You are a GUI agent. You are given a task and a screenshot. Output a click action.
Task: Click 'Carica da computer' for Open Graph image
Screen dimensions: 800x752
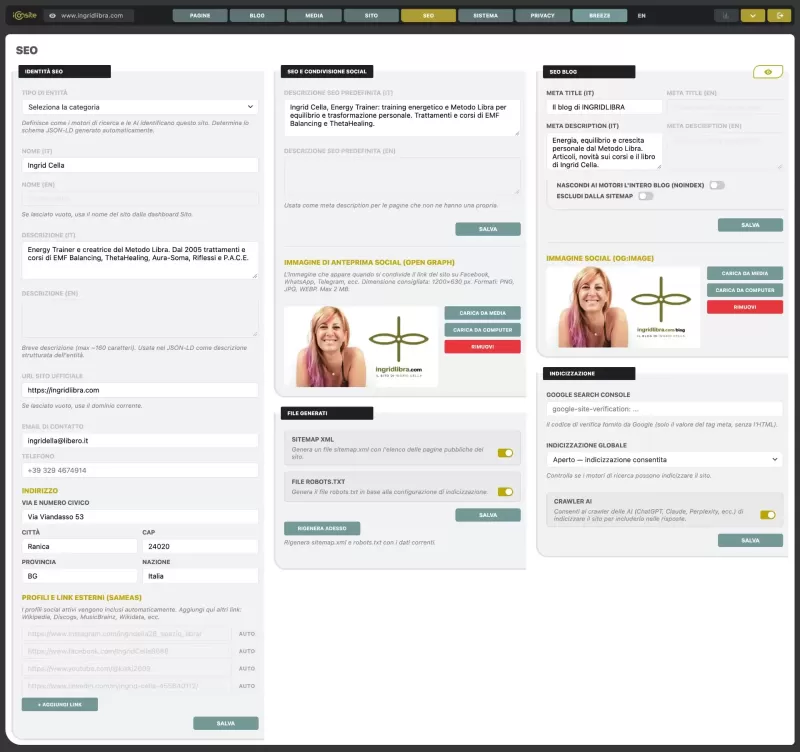pyautogui.click(x=482, y=330)
